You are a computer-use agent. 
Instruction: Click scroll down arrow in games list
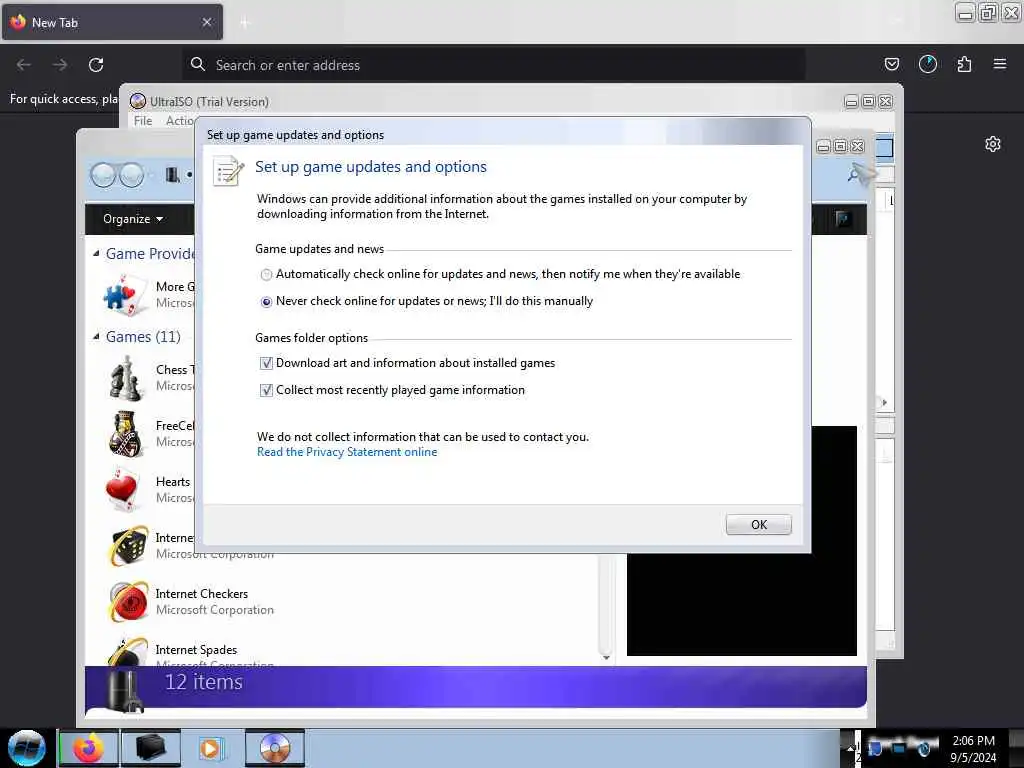(x=606, y=658)
